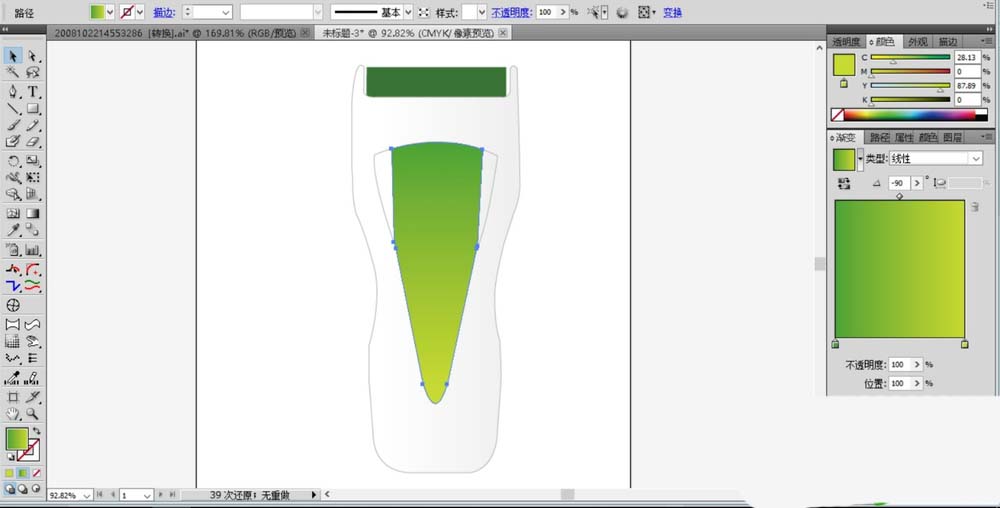Enable Draw Behind mode

pos(22,489)
